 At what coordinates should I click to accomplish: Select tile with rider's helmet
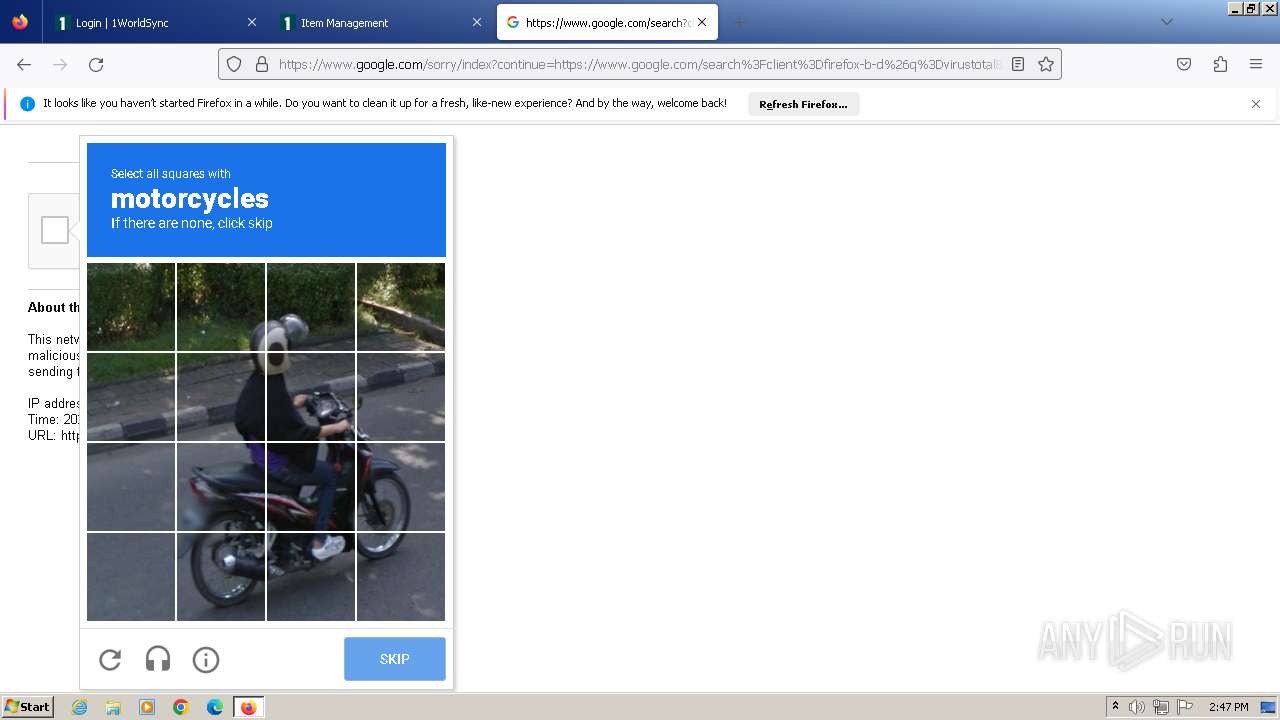(x=311, y=307)
